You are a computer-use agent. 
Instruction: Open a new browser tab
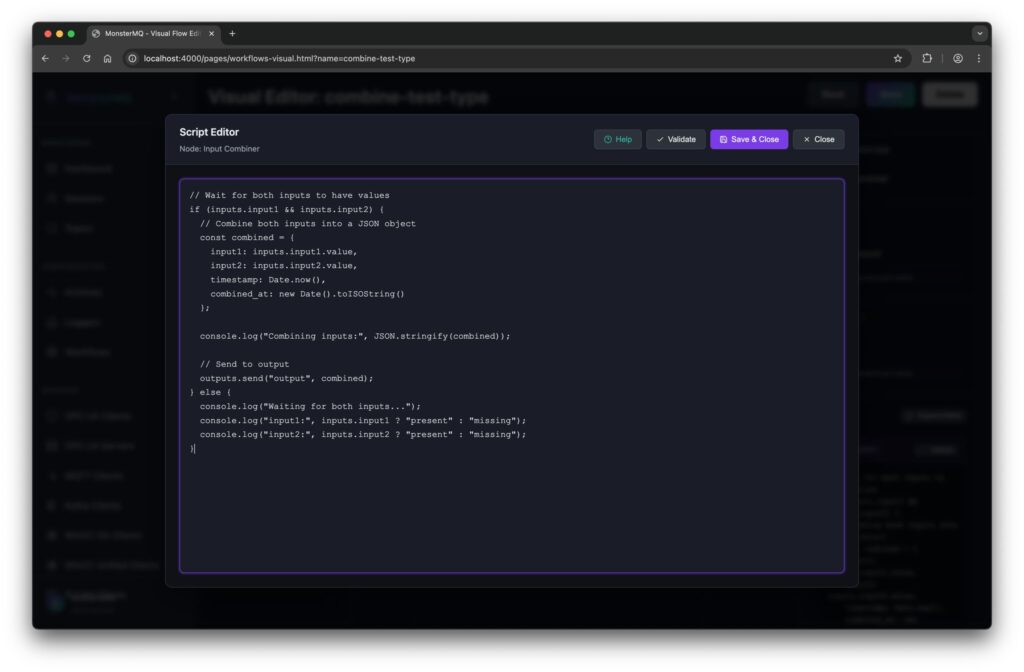point(233,33)
